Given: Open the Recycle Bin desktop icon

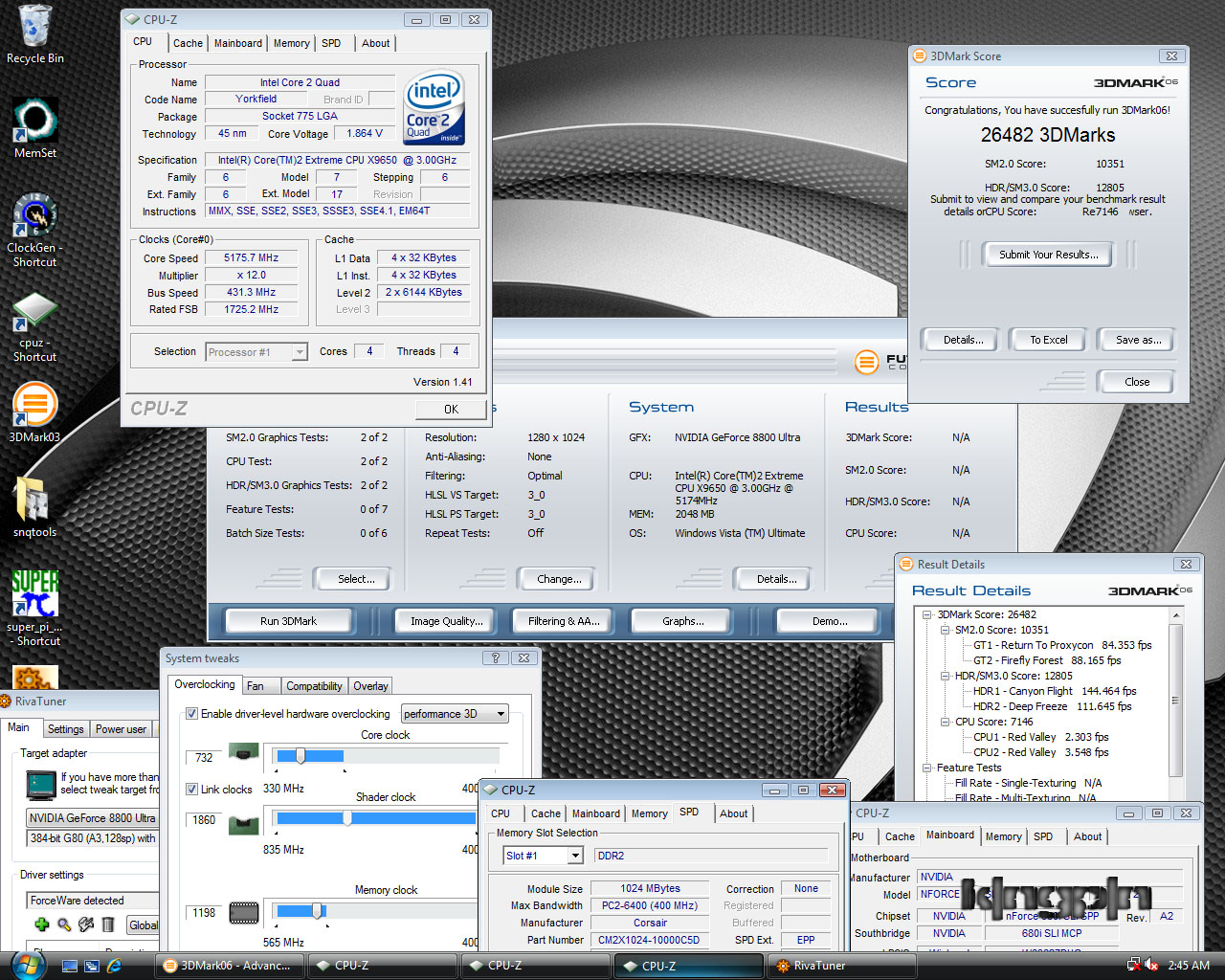Looking at the screenshot, I should tap(35, 27).
